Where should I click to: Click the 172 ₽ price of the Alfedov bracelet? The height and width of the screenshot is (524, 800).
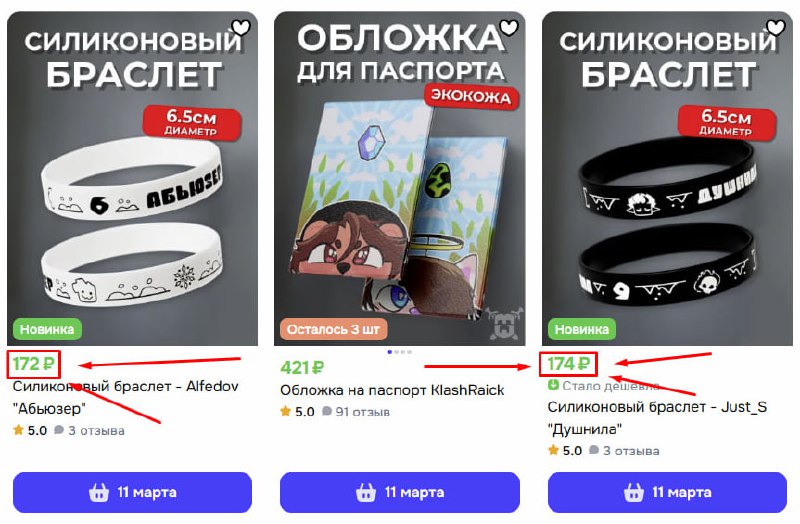coord(33,364)
